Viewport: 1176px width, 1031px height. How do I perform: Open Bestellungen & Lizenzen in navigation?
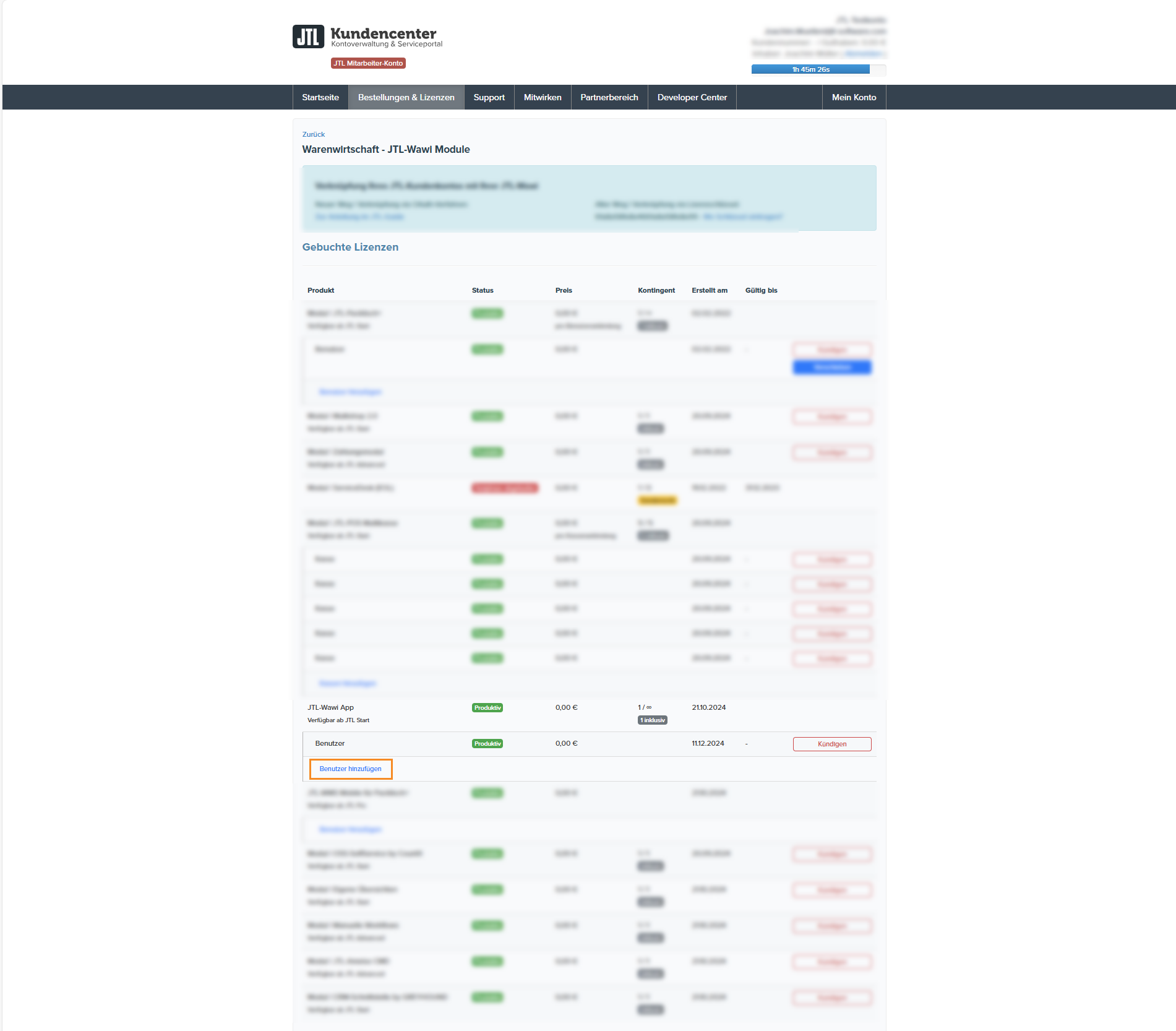(406, 97)
